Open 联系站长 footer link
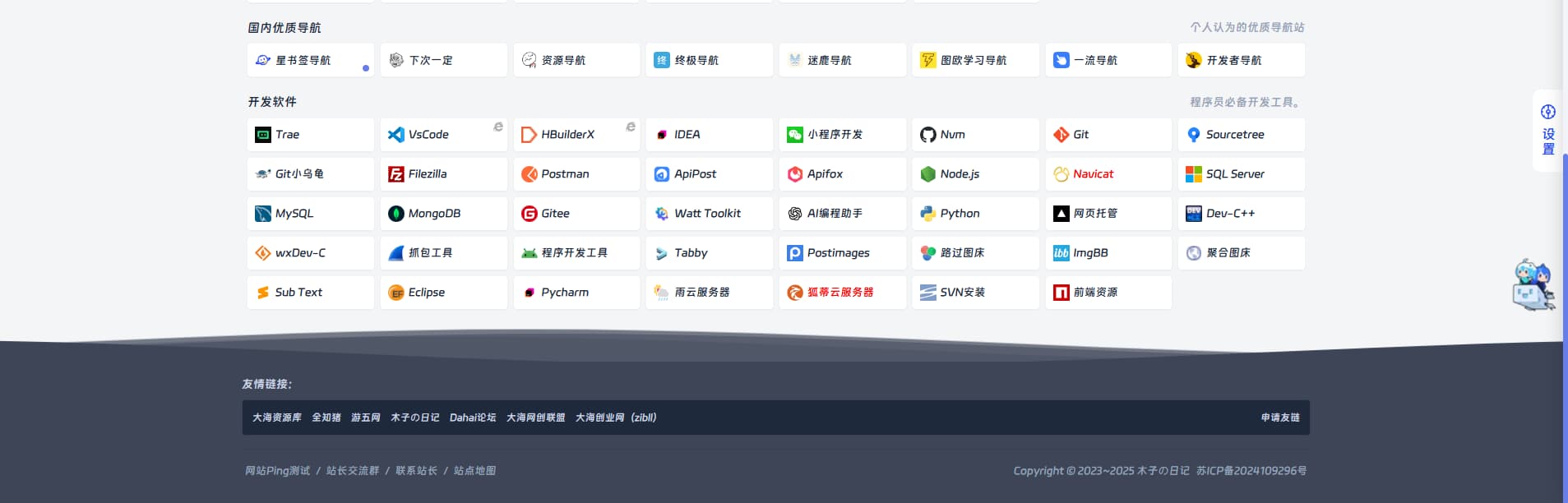Viewport: 1568px width, 503px height. 416,471
